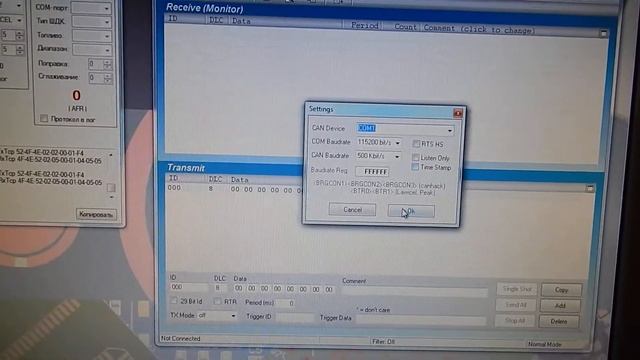
Task: Open the CAN Baudrate dropdown
Action: coord(397,157)
